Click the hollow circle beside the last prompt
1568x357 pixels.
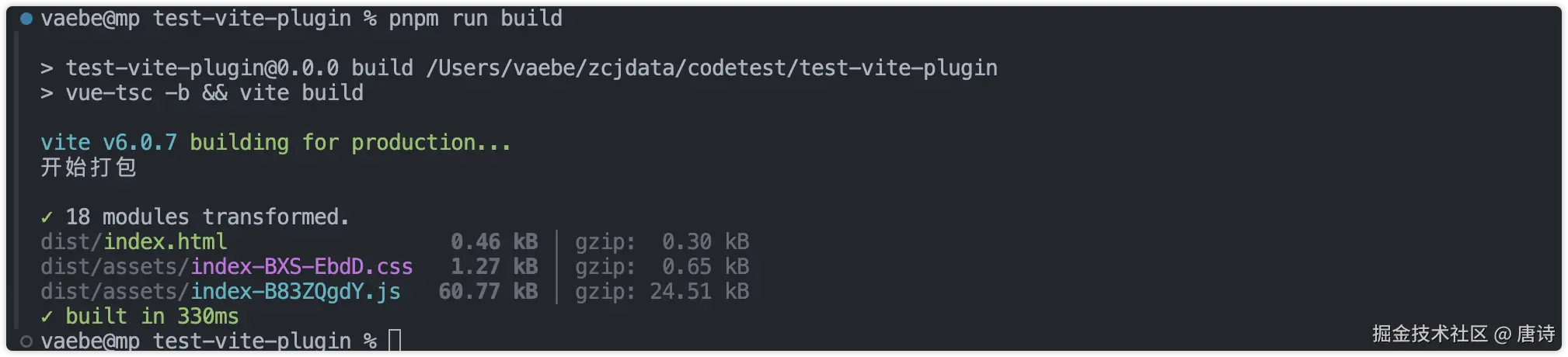pyautogui.click(x=26, y=341)
